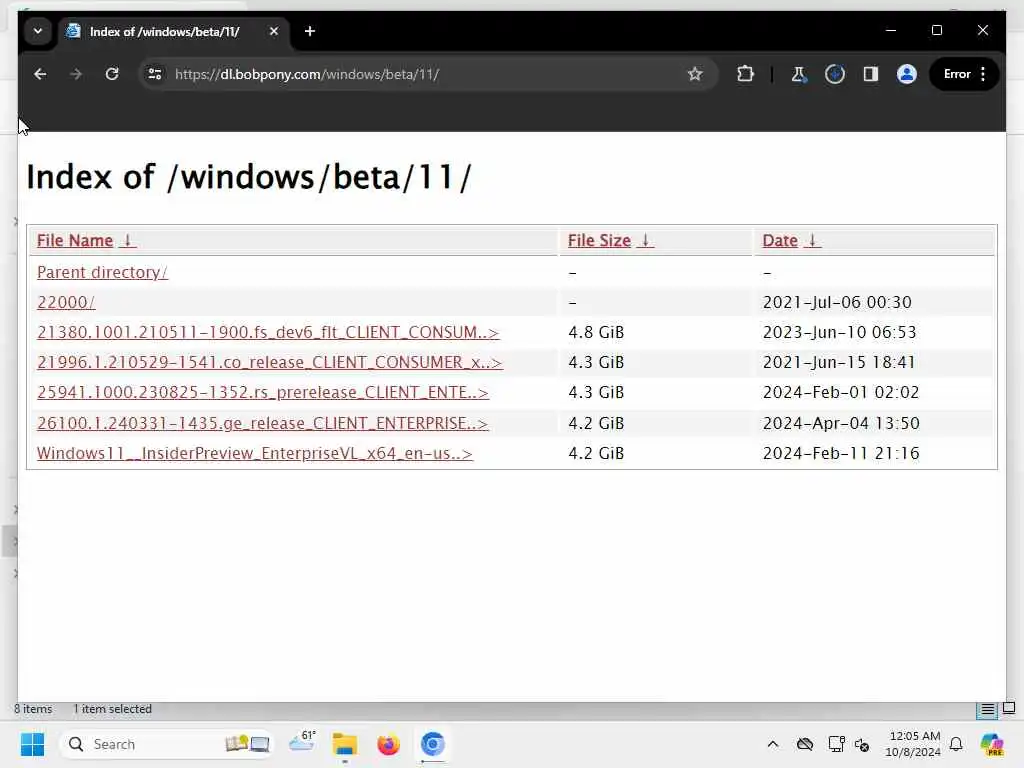The width and height of the screenshot is (1024, 768).
Task: Open the weather widget showing 61°
Action: (x=302, y=743)
